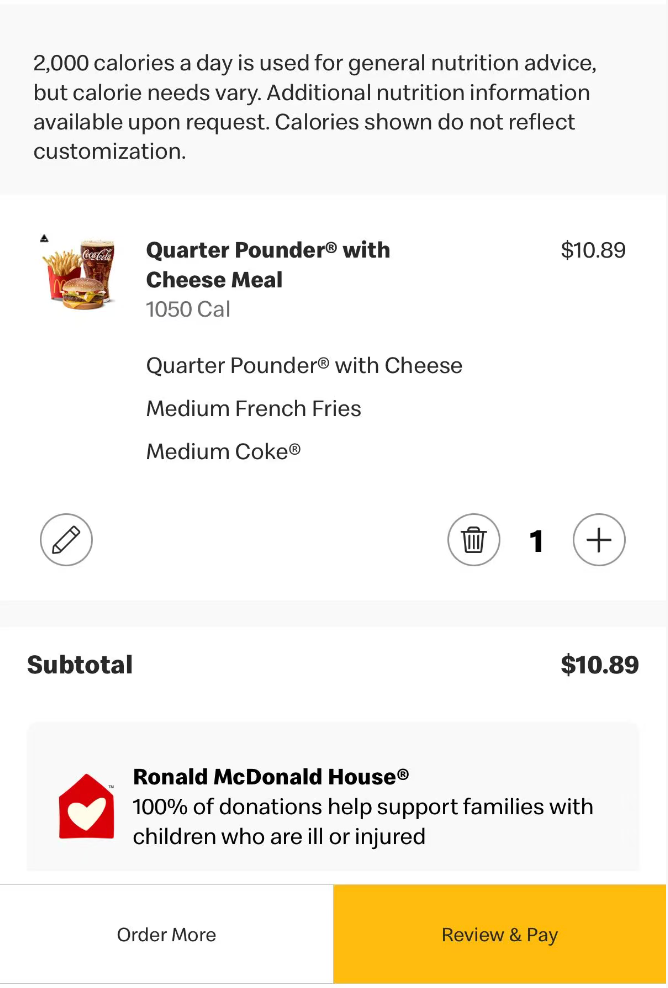The image size is (668, 988).
Task: Click the quantity number 1
Action: [x=536, y=541]
